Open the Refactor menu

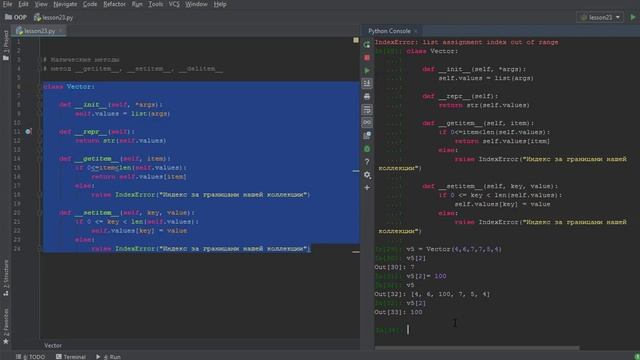[114, 4]
